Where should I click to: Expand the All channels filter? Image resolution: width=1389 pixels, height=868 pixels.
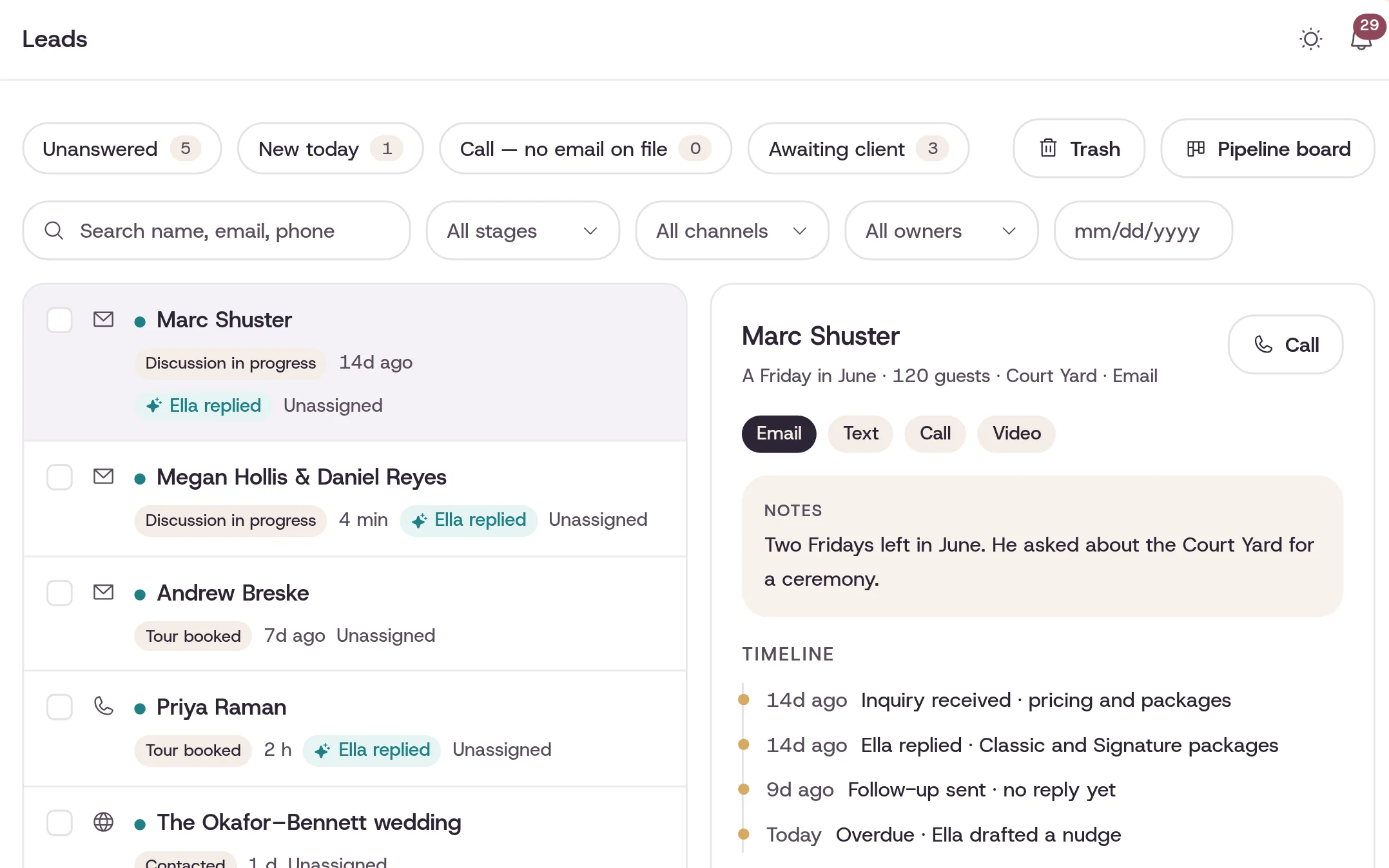(x=732, y=231)
